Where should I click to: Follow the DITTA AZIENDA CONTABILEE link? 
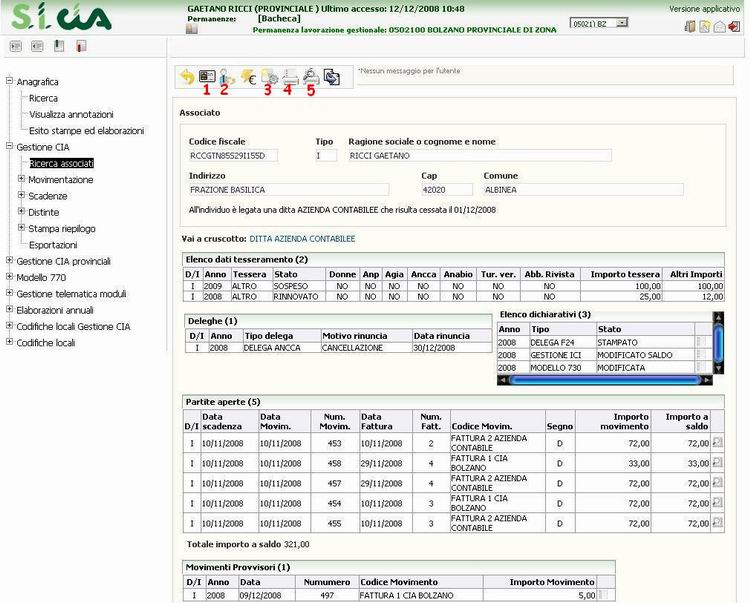click(302, 239)
